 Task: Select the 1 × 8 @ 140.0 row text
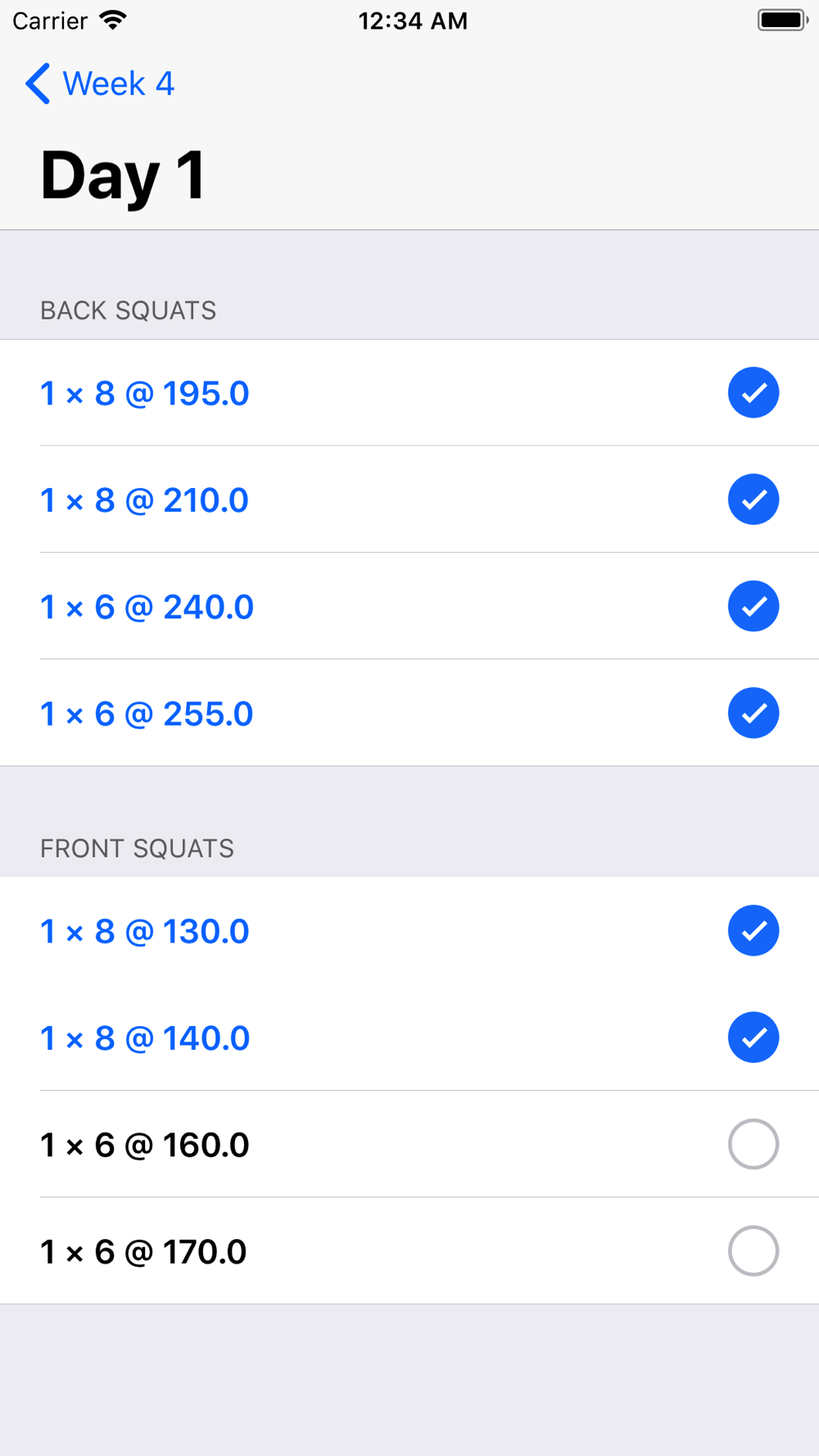tap(145, 1038)
